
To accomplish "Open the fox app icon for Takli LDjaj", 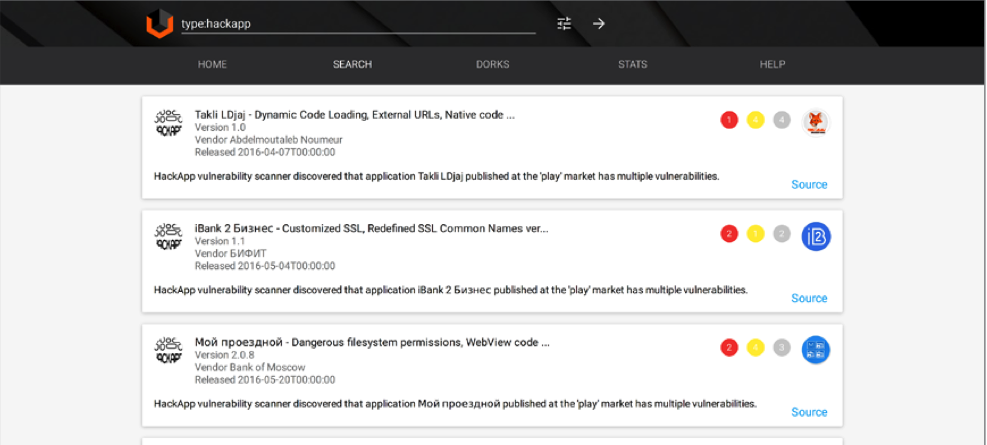I will 816,122.
